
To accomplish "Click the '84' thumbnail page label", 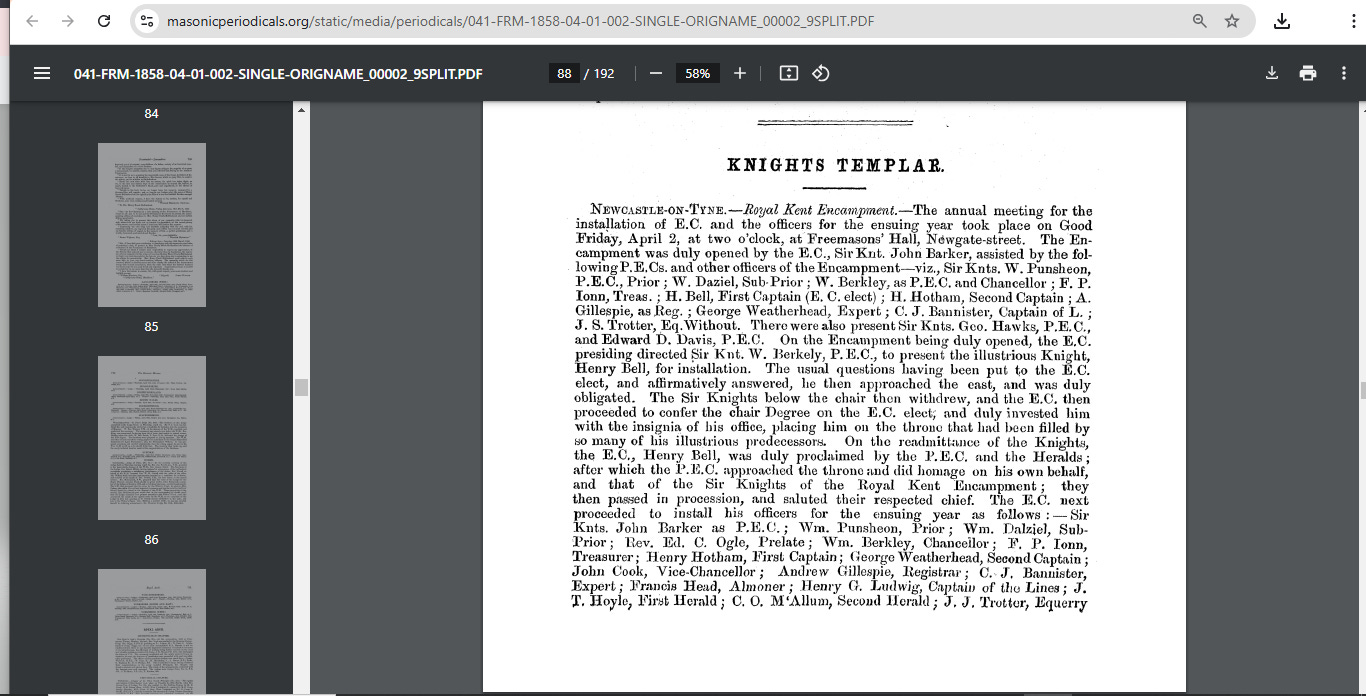I will click(151, 114).
